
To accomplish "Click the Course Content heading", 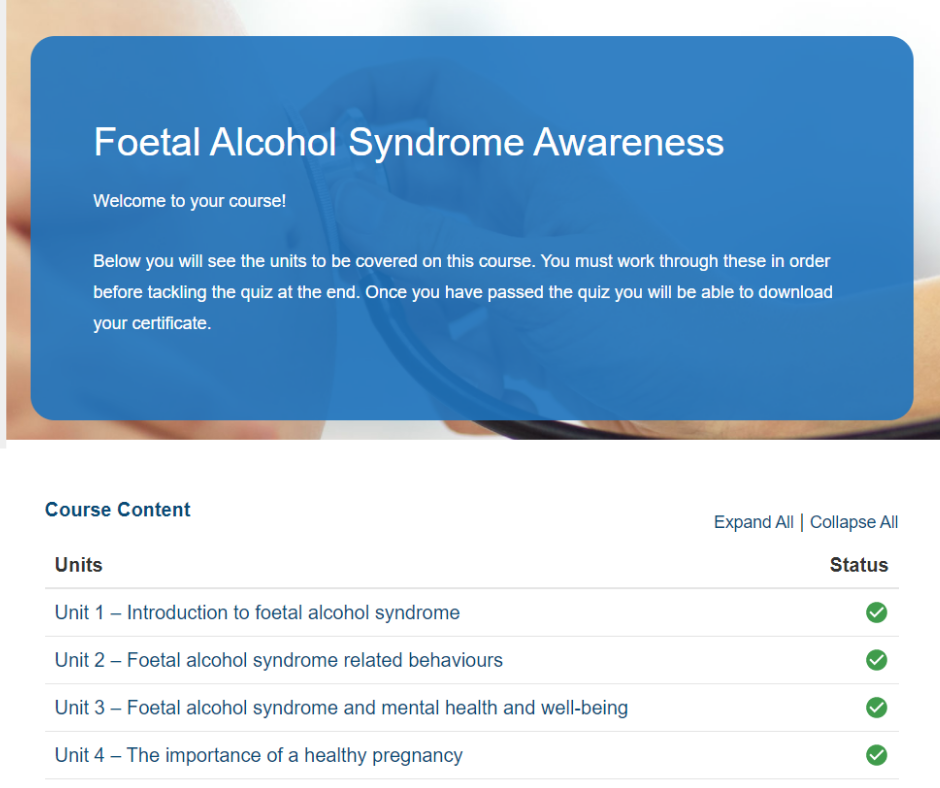I will click(118, 509).
